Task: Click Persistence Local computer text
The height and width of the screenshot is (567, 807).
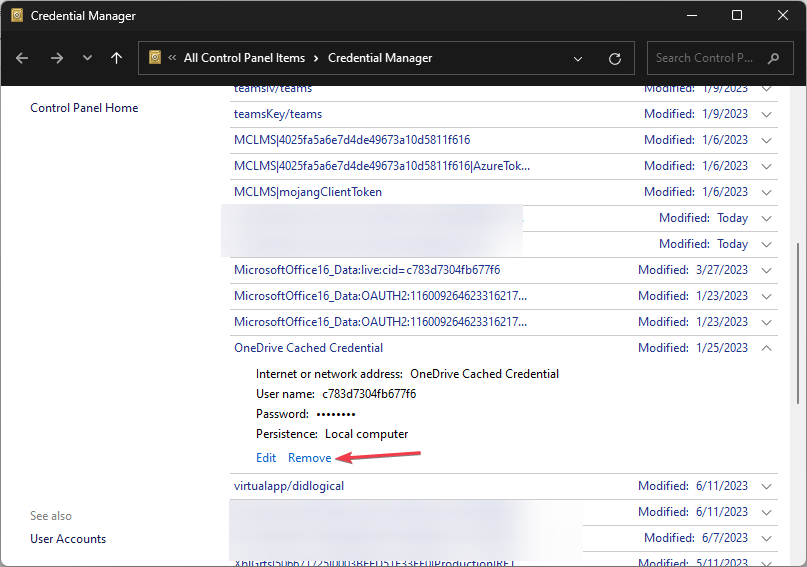Action: (x=332, y=434)
